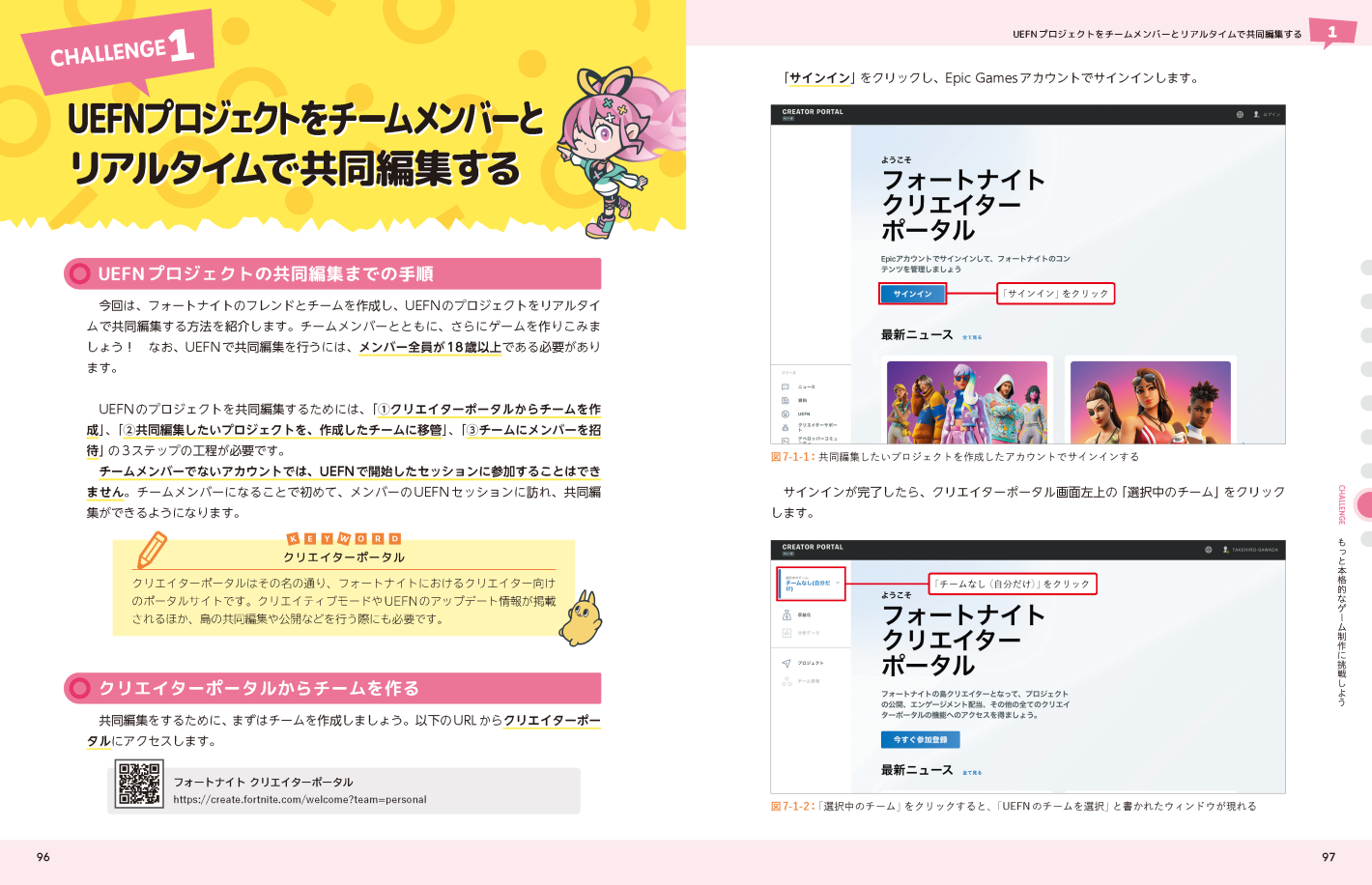Screen dimensions: 1372x885
Task: Click the 最新ニュース heading in figure 7-1-2
Action: click(x=917, y=770)
